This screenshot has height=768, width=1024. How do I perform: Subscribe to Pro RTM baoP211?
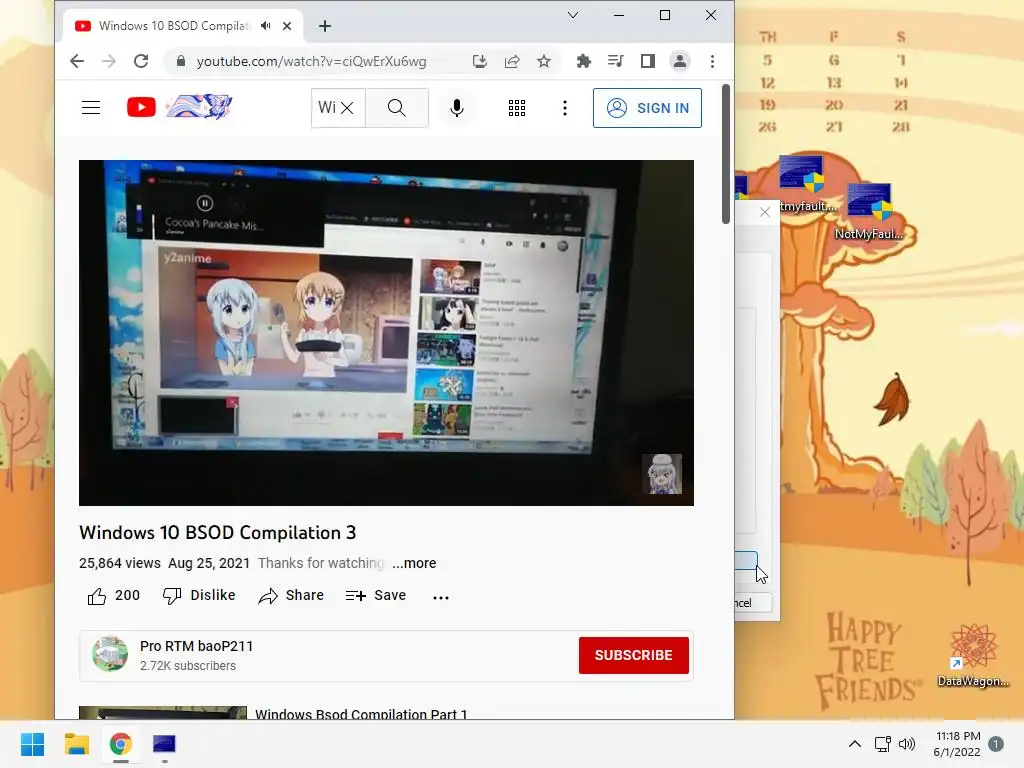pyautogui.click(x=633, y=655)
